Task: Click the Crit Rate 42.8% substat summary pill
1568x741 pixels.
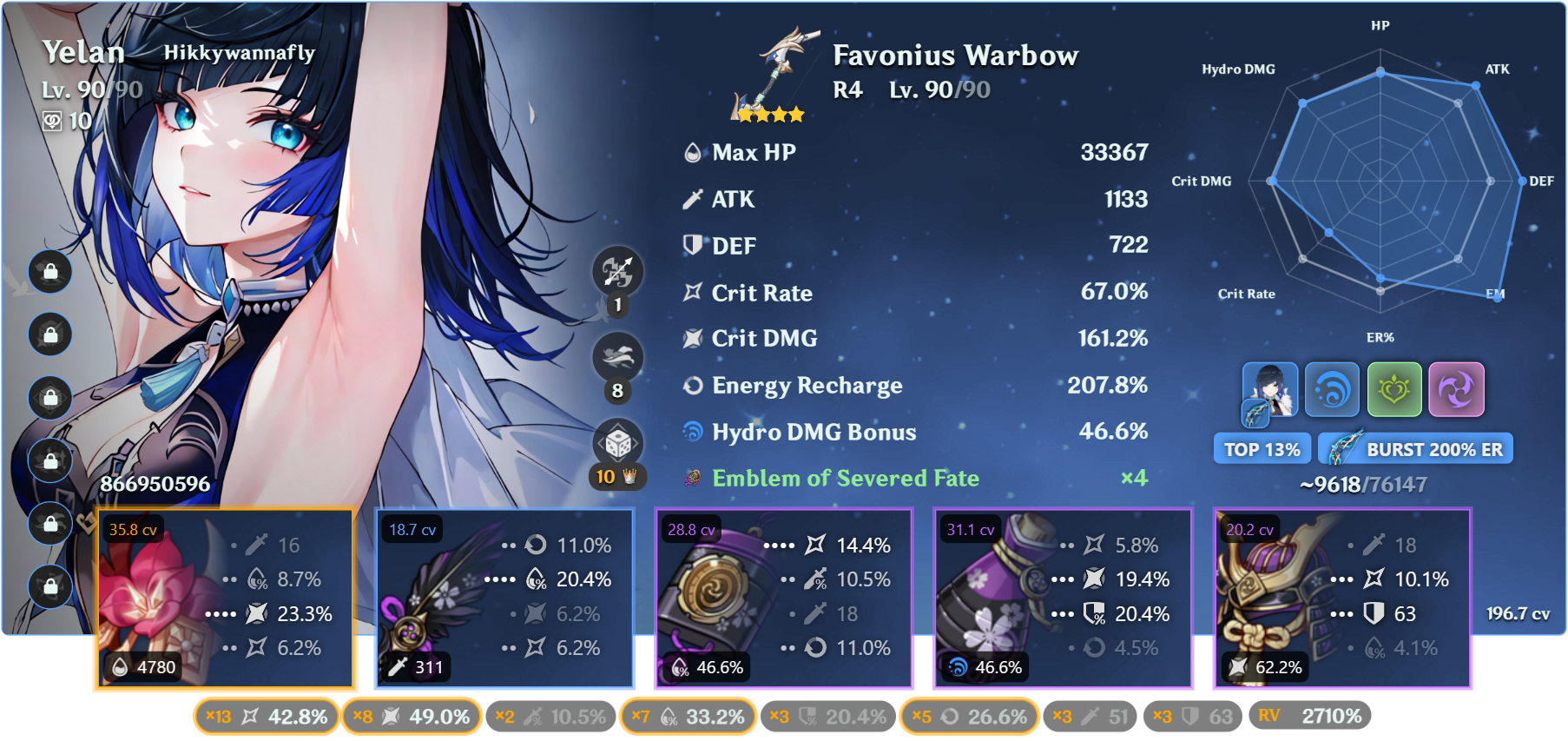Action: [x=266, y=717]
